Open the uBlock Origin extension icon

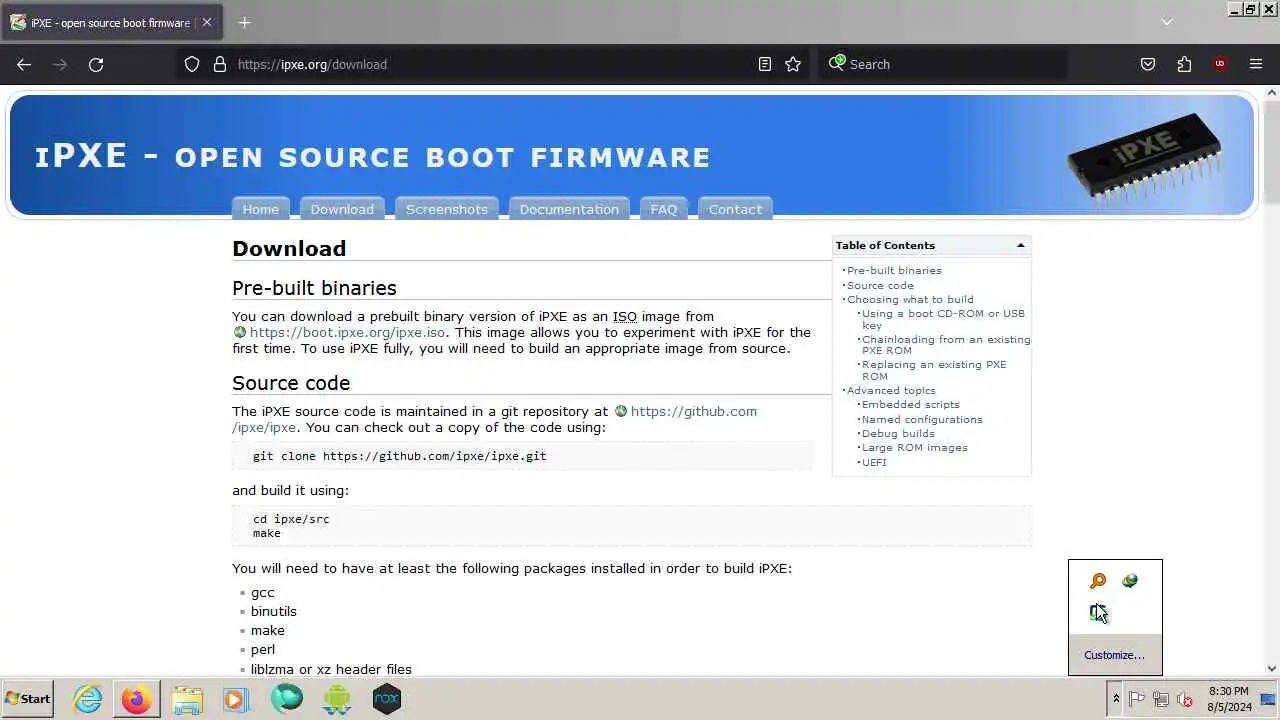(x=1220, y=64)
